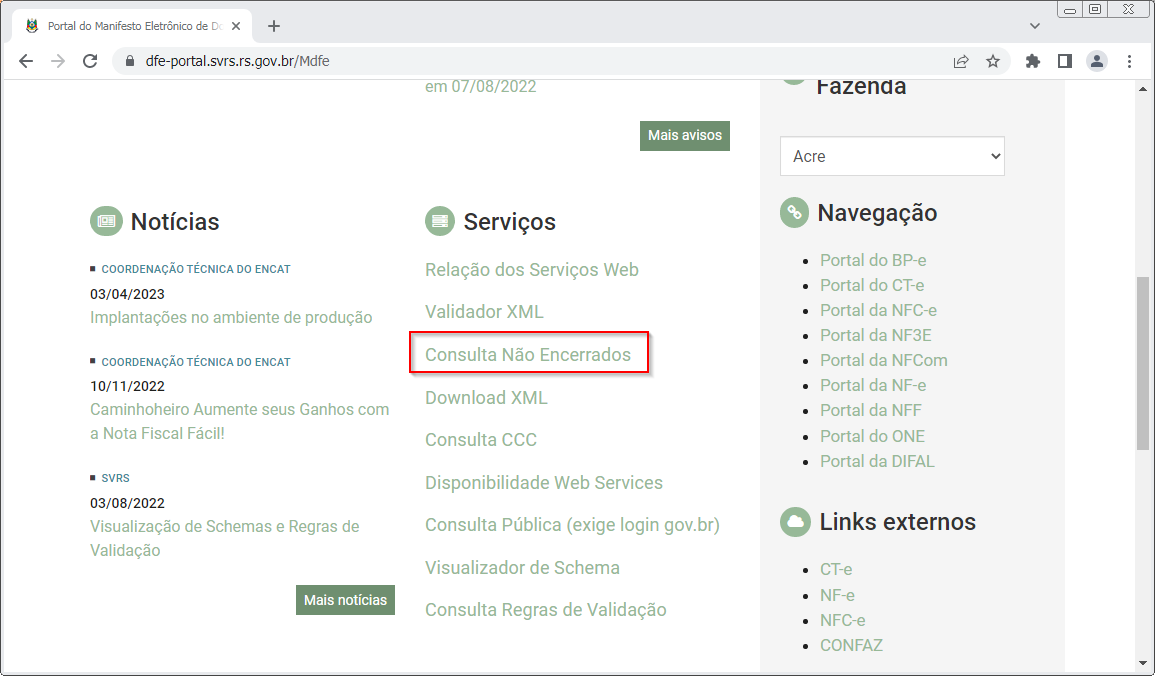The width and height of the screenshot is (1155, 676).
Task: Click the Mais avisos button
Action: coord(685,135)
